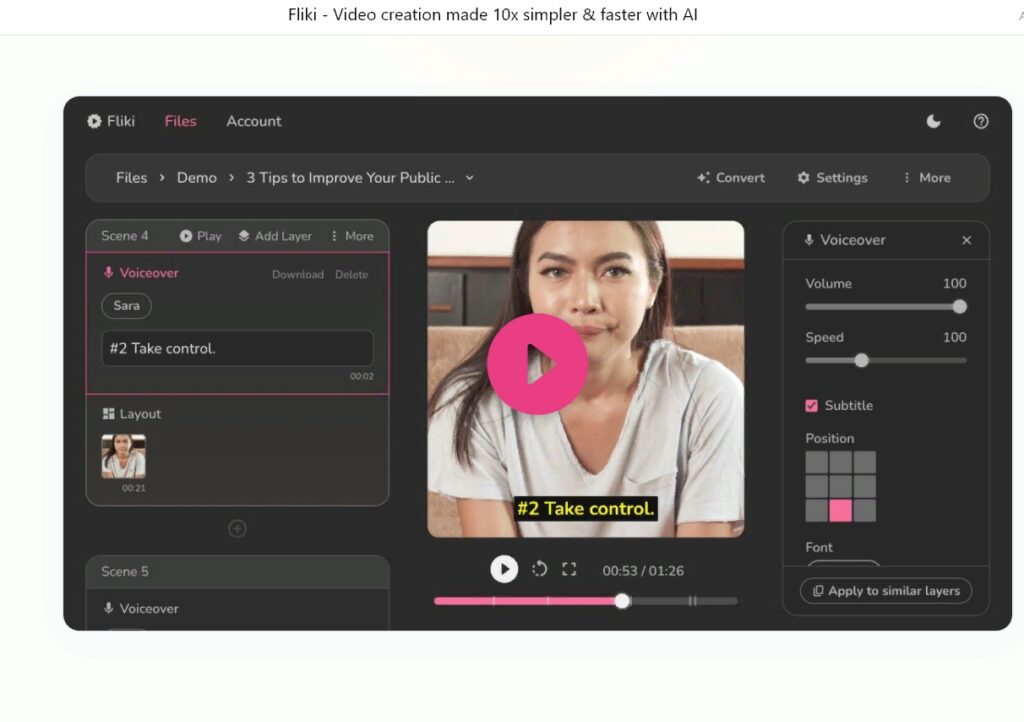Click the Volume slider handle
The image size is (1024, 722).
(960, 307)
